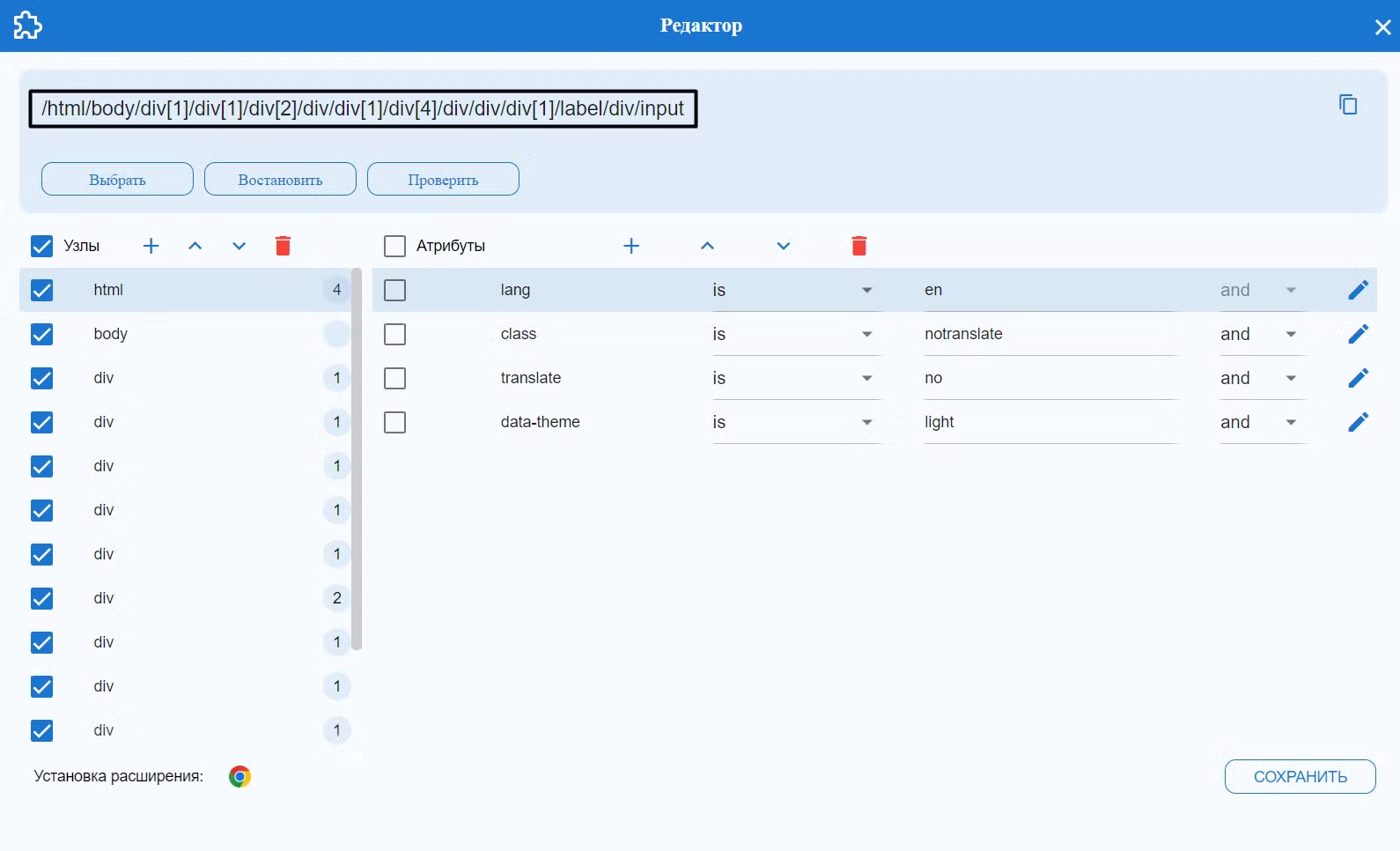1400x851 pixels.
Task: Select the html node row
Action: tap(185, 290)
